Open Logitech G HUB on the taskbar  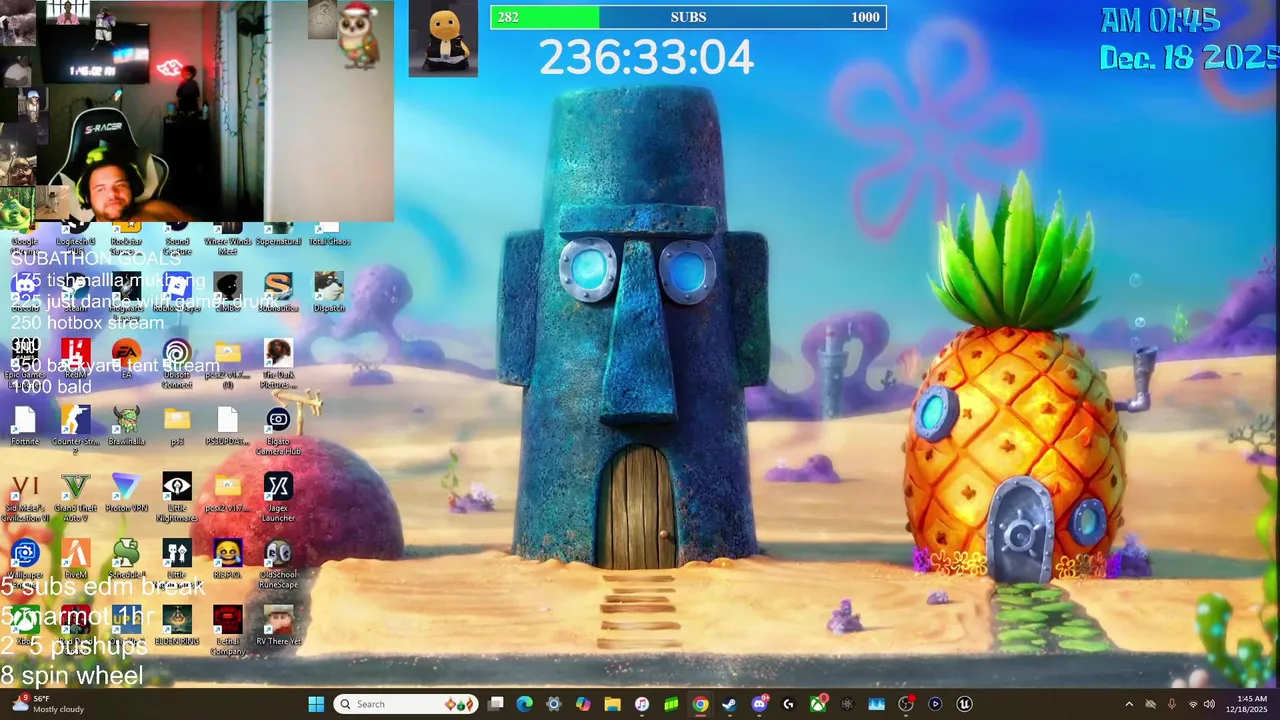point(788,704)
